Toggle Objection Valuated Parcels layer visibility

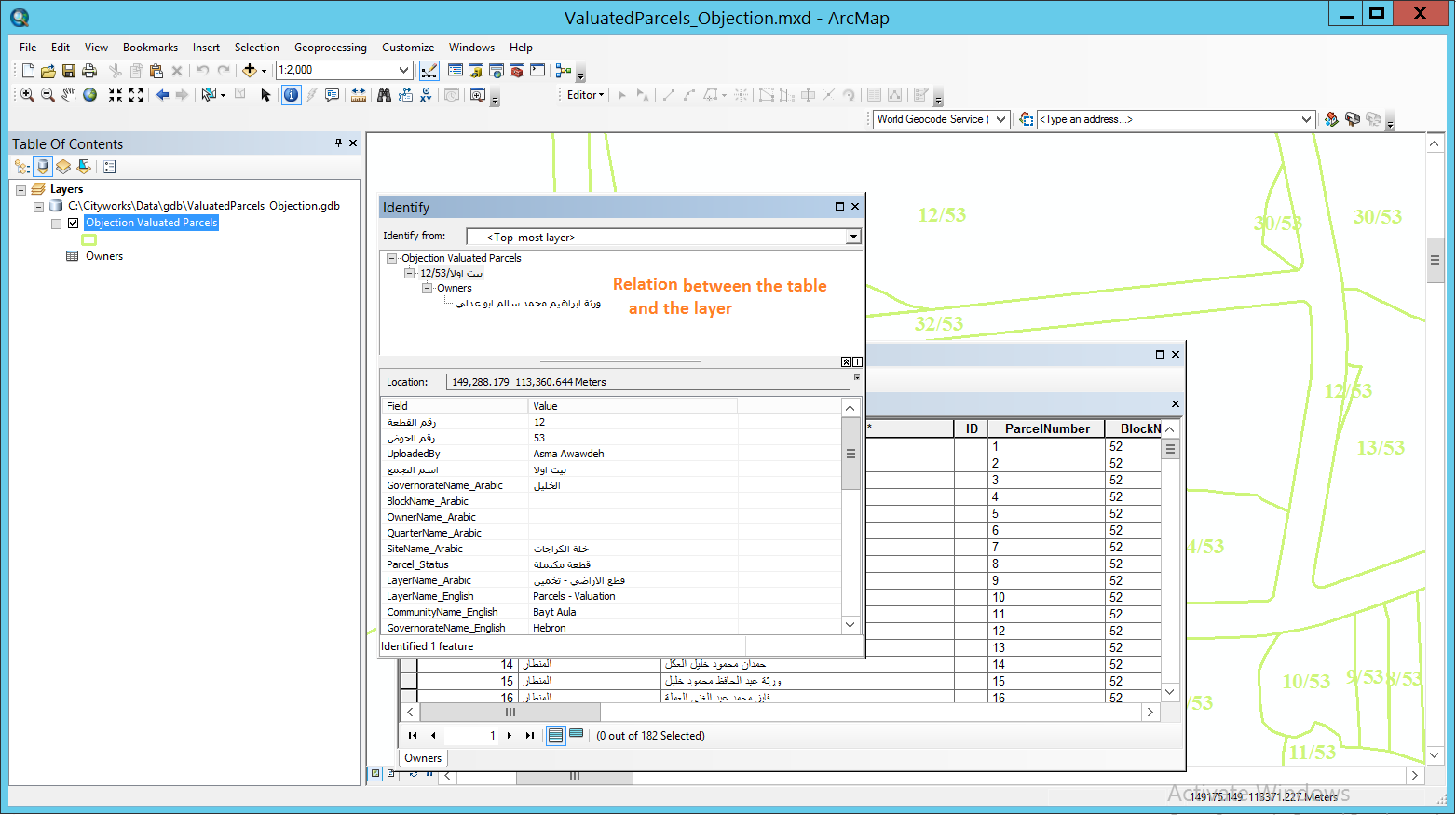[x=73, y=223]
